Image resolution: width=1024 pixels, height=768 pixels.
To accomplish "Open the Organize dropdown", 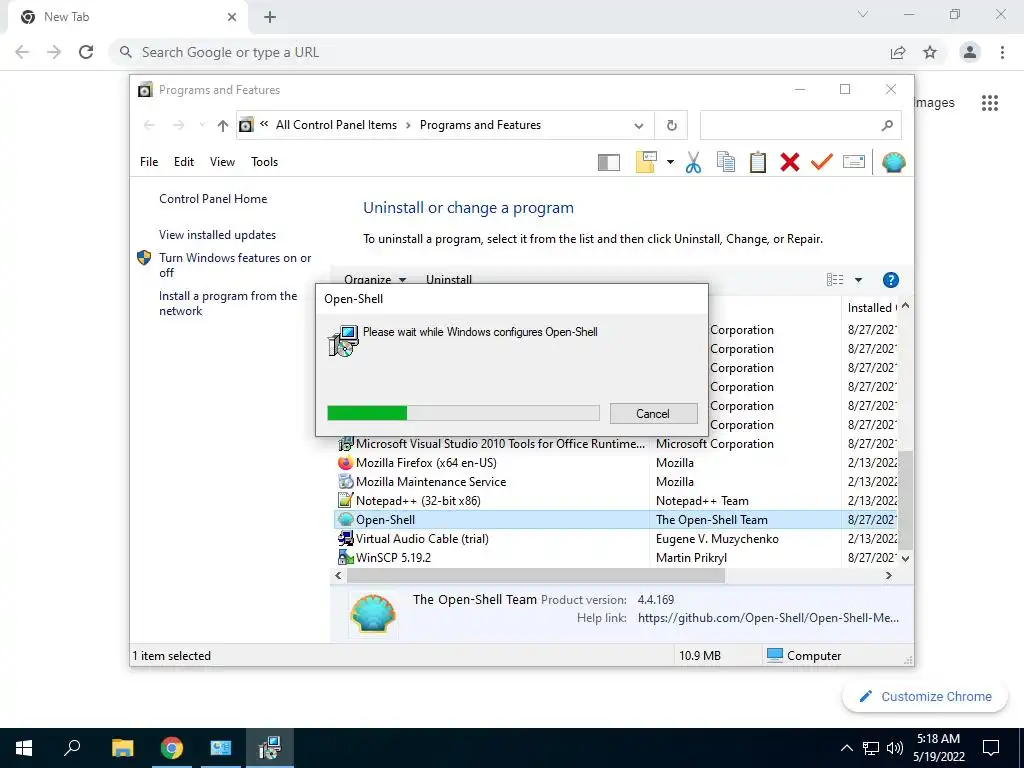I will pyautogui.click(x=375, y=280).
